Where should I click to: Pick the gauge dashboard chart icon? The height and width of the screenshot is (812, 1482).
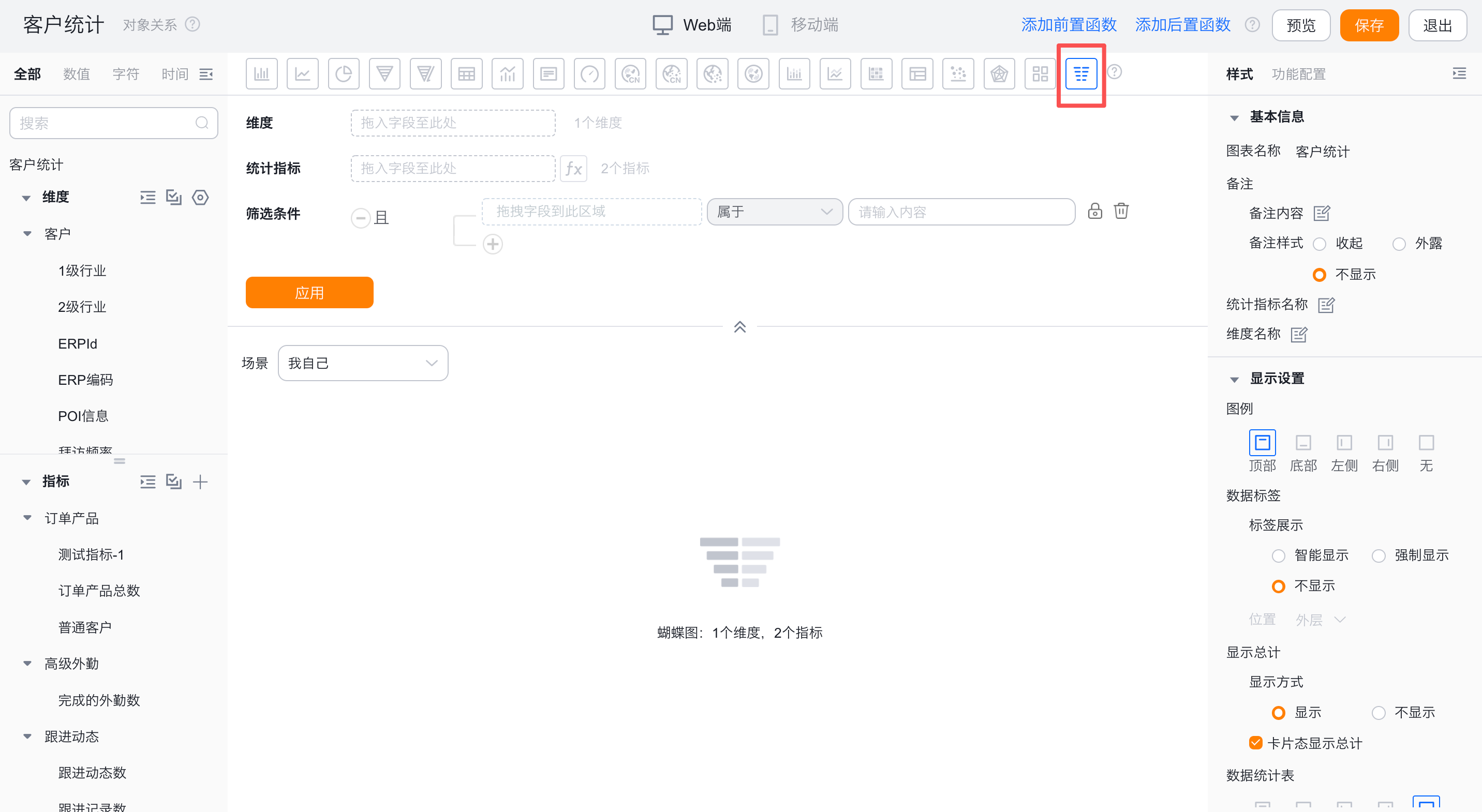coord(589,73)
